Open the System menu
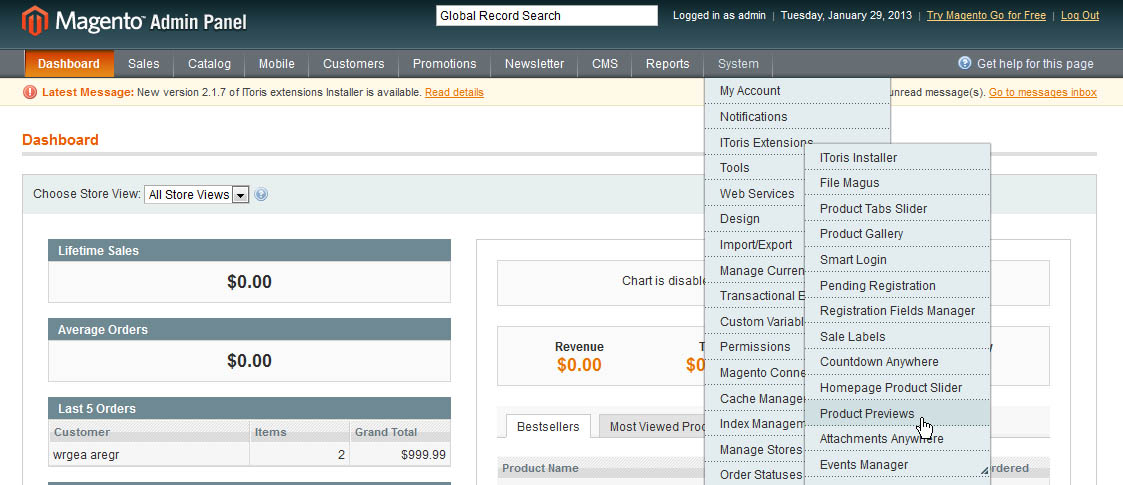This screenshot has width=1123, height=485. coord(738,64)
